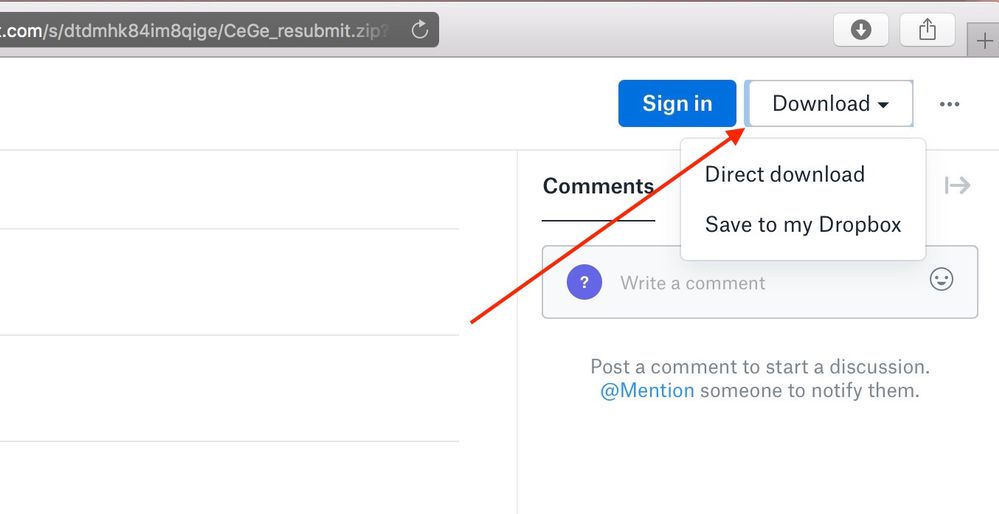999x514 pixels.
Task: Open the more options ellipsis menu
Action: [x=949, y=104]
